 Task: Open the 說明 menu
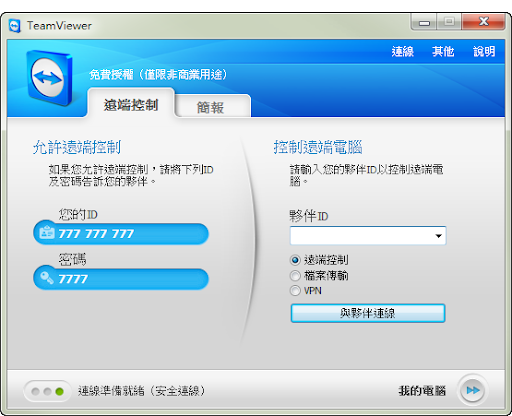[x=484, y=51]
